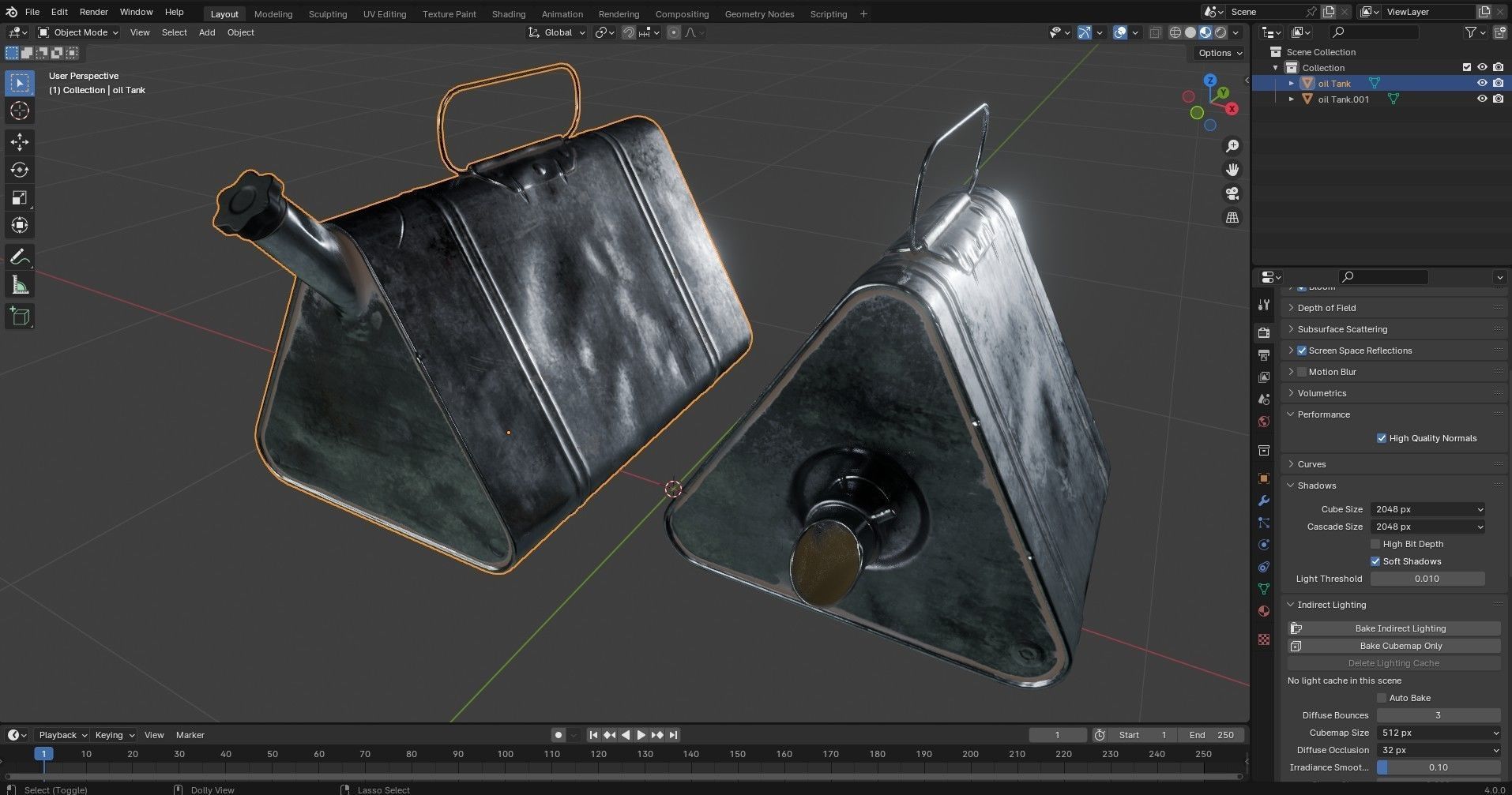Activate the Transform tool

(20, 225)
